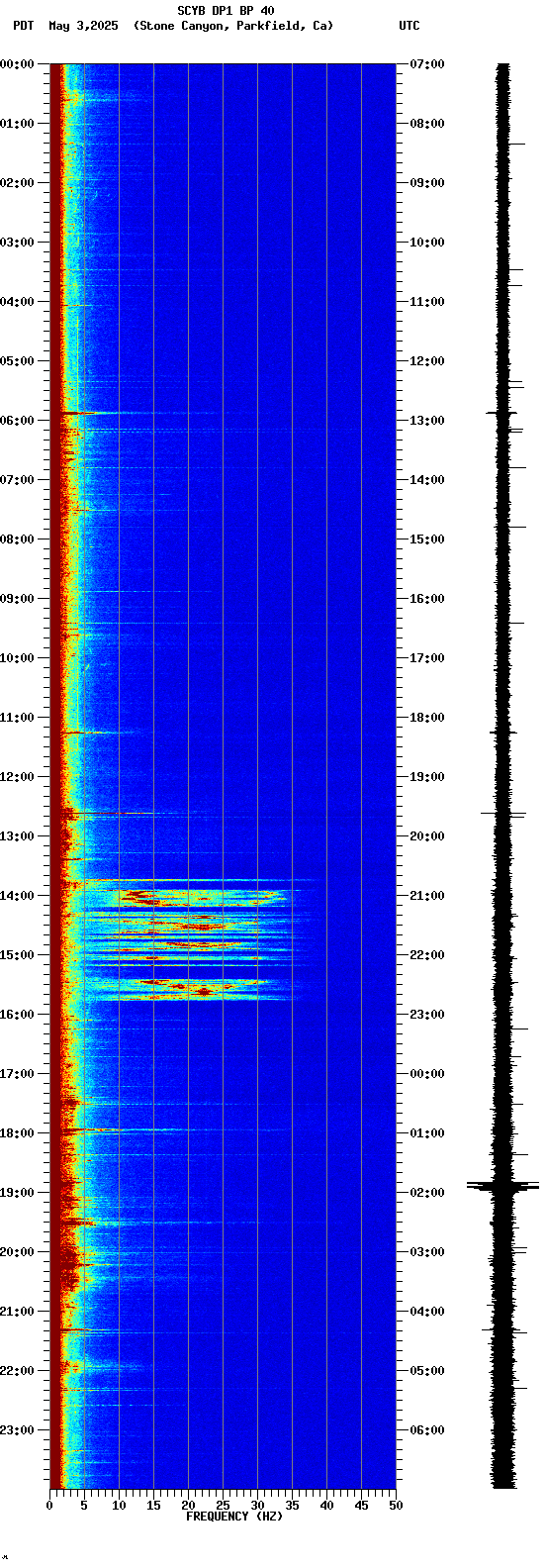Click the '11:00' UTC time label
This screenshot has width=546, height=1568.
pyautogui.click(x=426, y=302)
